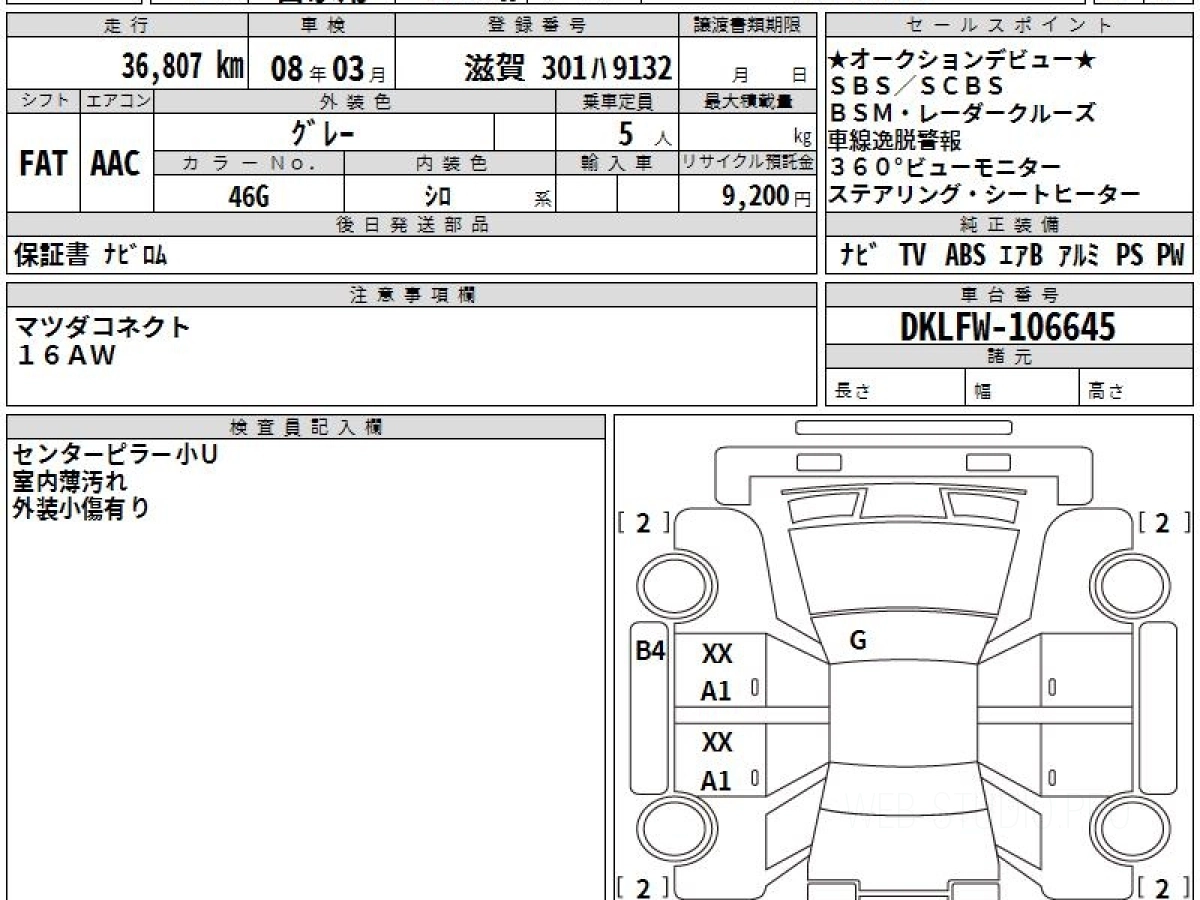Click the 内装色 header

[x=450, y=163]
